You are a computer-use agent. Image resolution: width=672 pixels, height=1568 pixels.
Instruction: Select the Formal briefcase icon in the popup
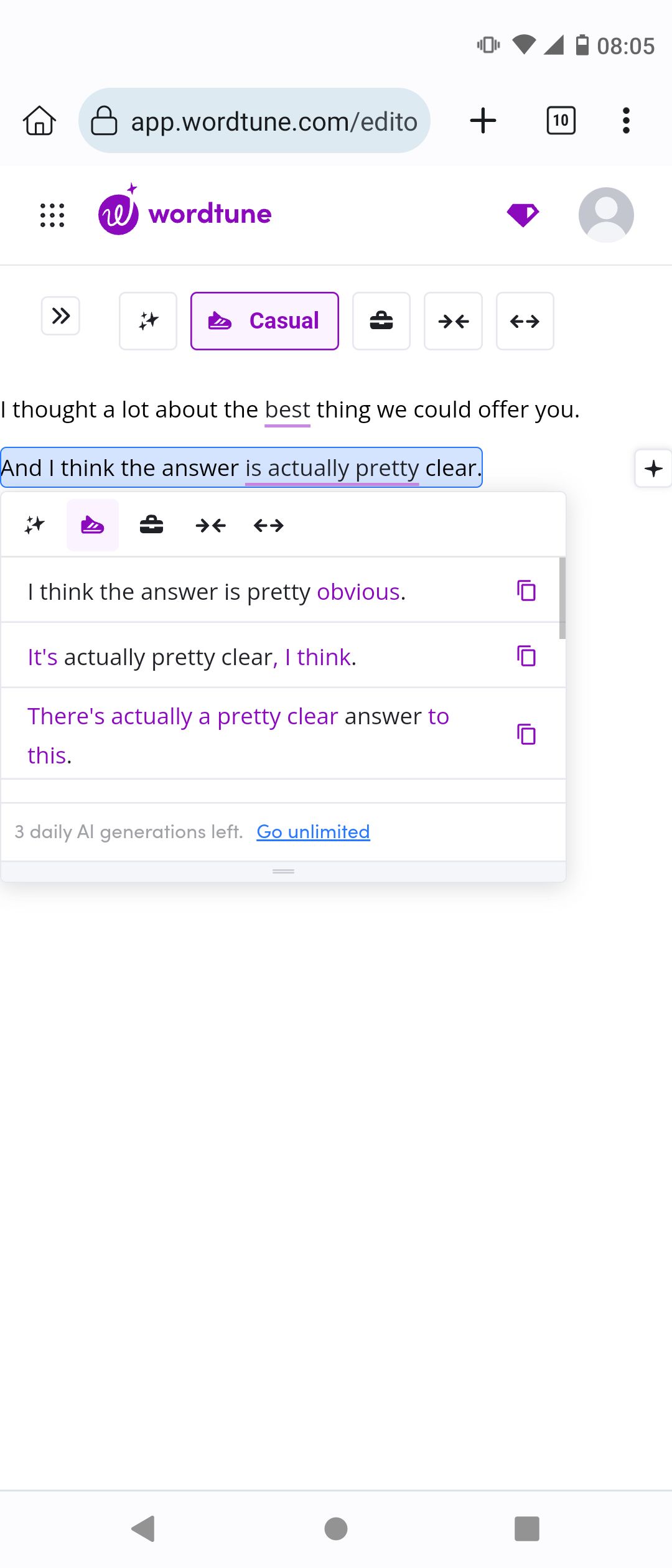point(151,525)
